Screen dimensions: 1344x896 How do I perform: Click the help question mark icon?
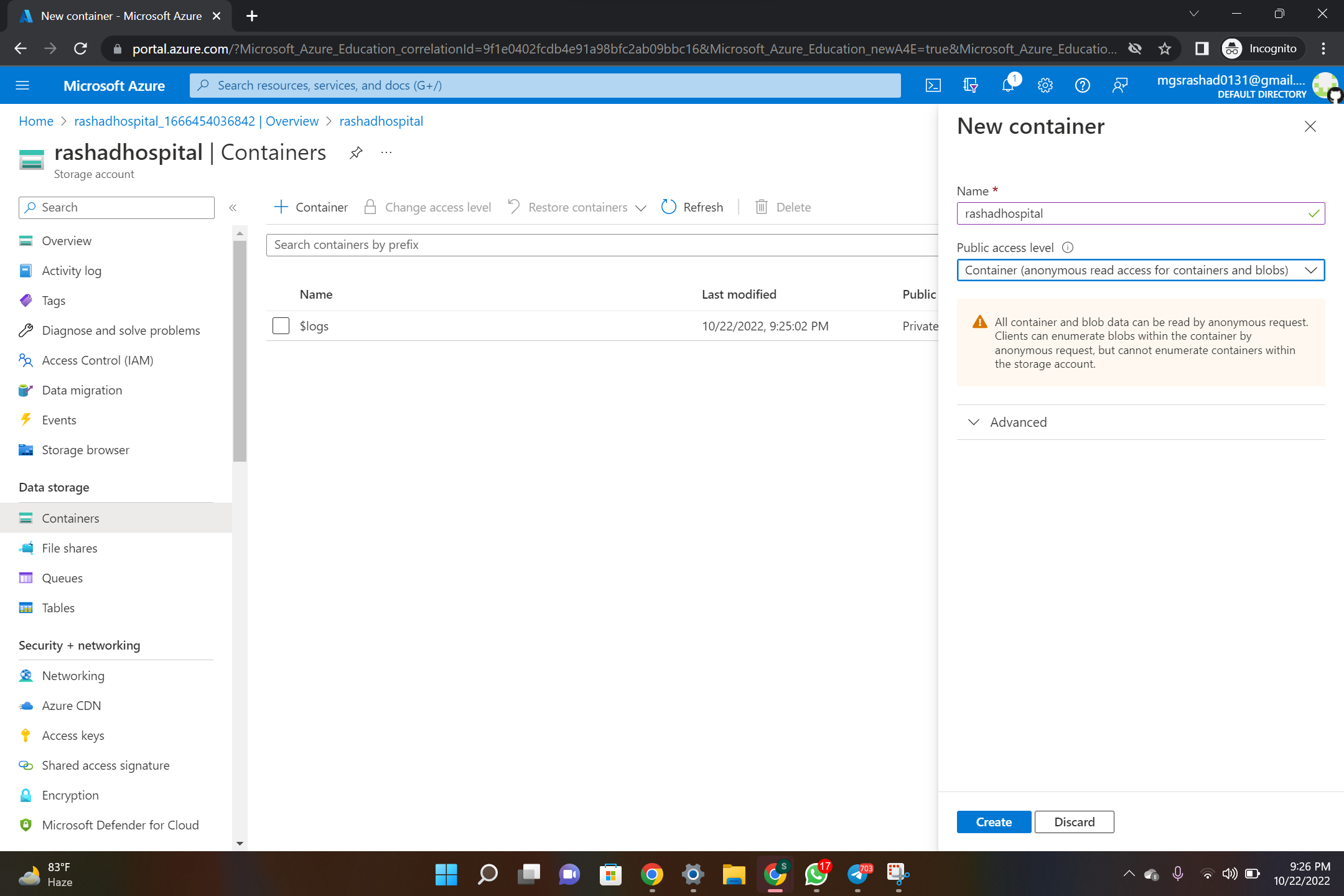pyautogui.click(x=1082, y=85)
